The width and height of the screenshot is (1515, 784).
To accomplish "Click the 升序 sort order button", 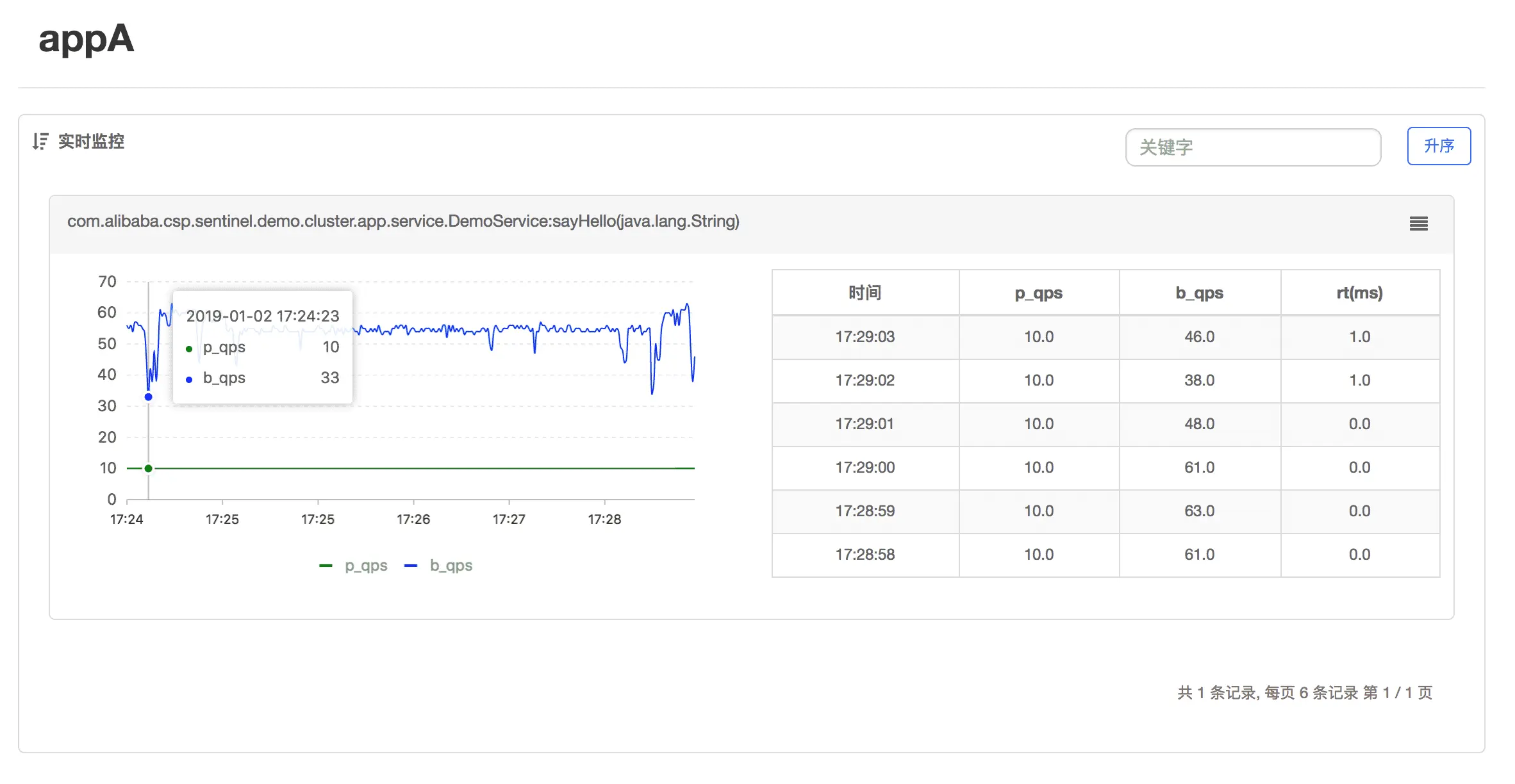I will (x=1439, y=147).
